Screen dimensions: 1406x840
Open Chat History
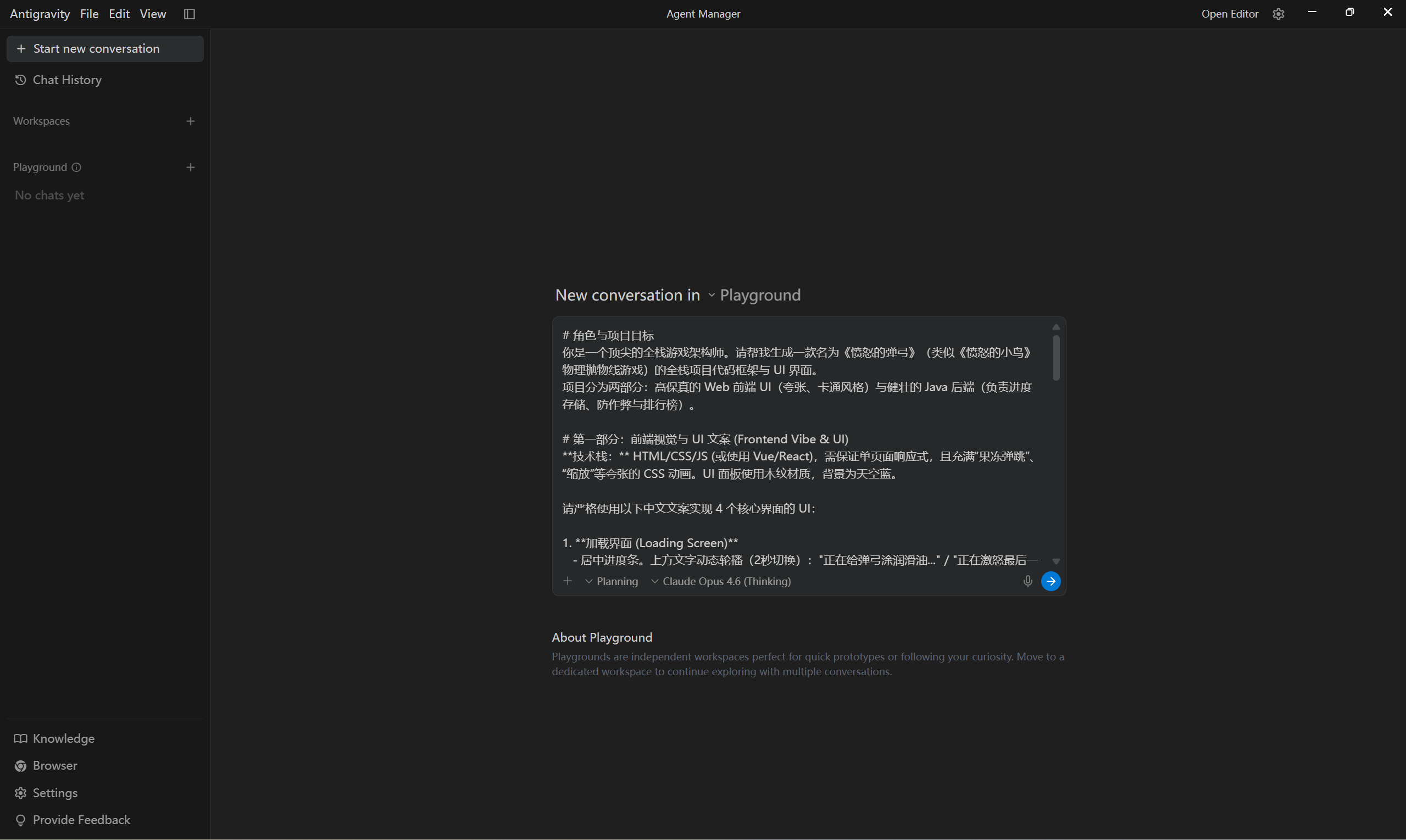coord(67,80)
